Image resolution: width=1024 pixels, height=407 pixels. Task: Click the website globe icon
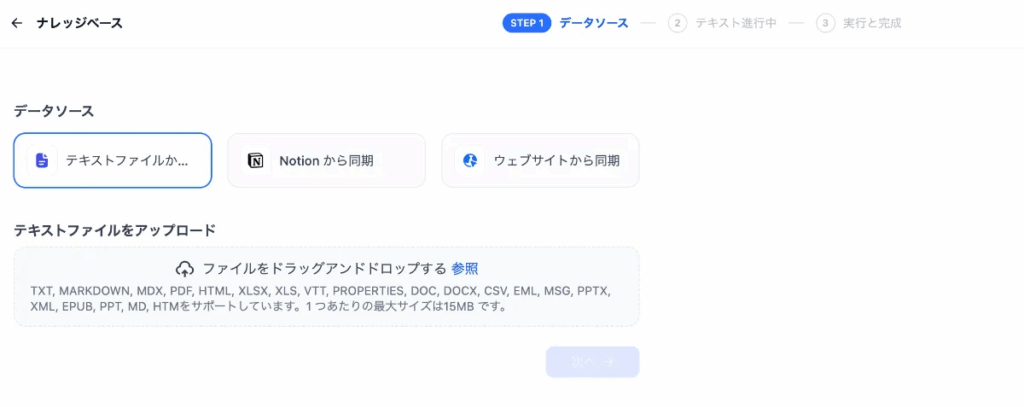click(470, 160)
